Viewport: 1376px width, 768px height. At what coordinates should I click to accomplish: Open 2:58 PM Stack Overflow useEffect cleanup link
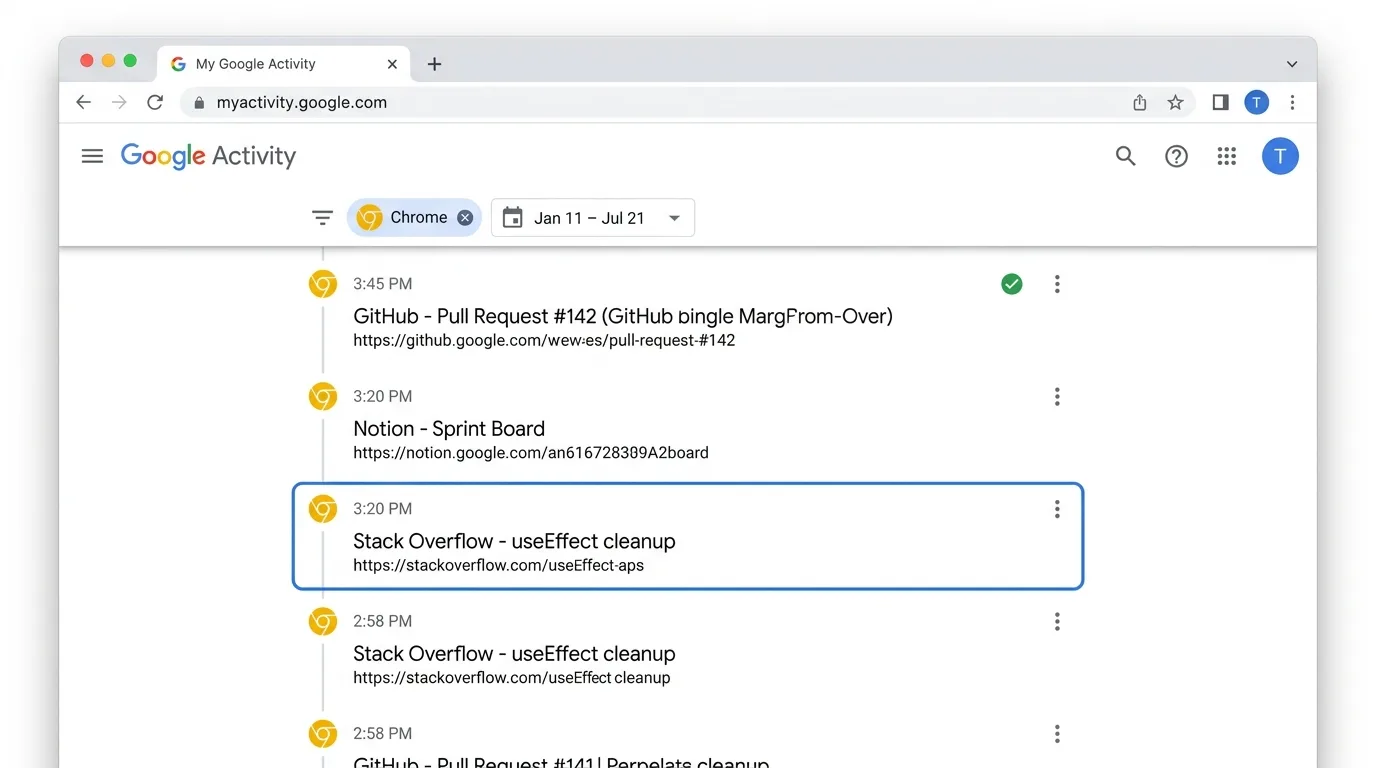point(514,654)
